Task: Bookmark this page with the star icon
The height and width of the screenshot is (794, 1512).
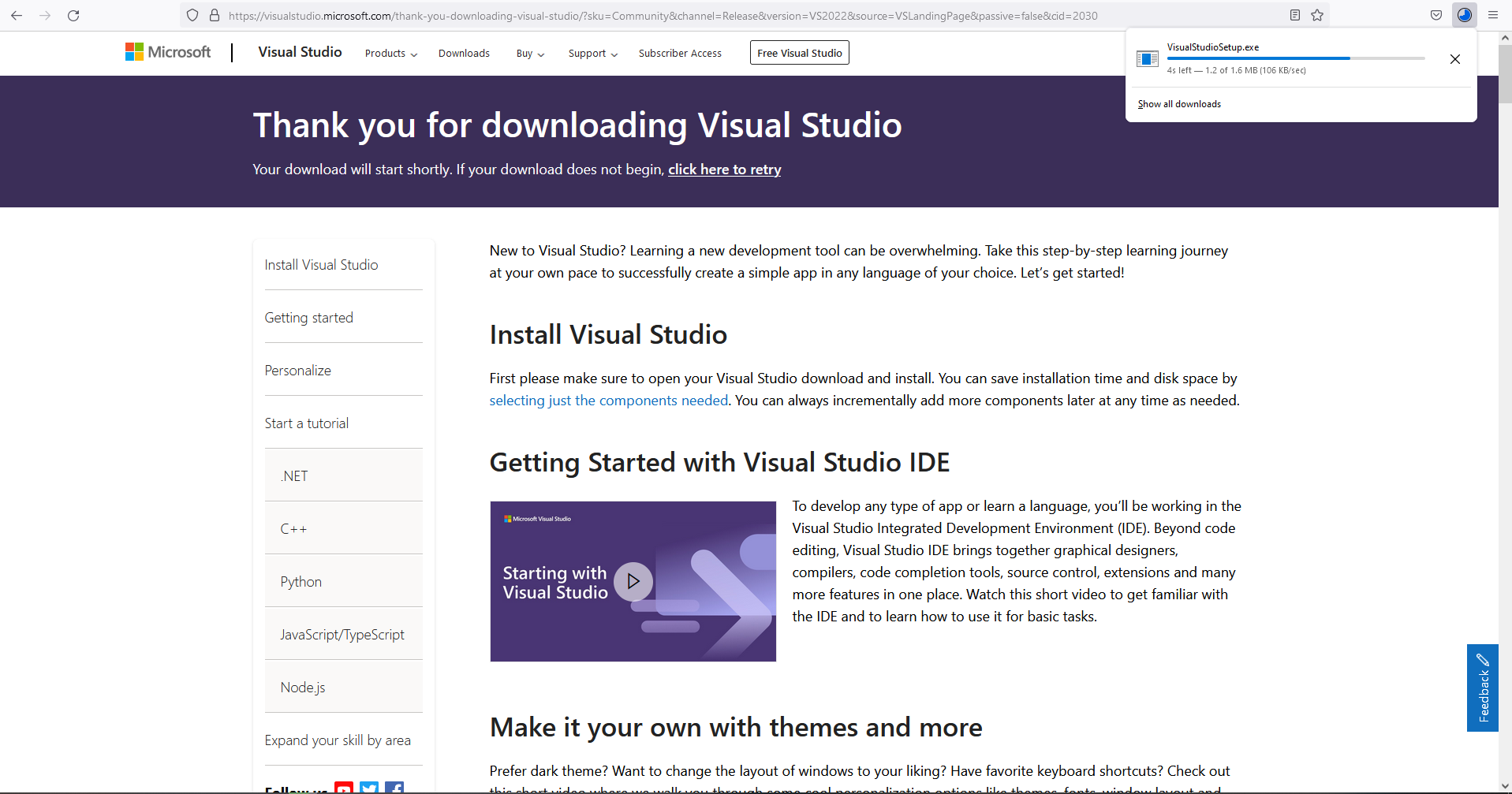Action: 1317,15
